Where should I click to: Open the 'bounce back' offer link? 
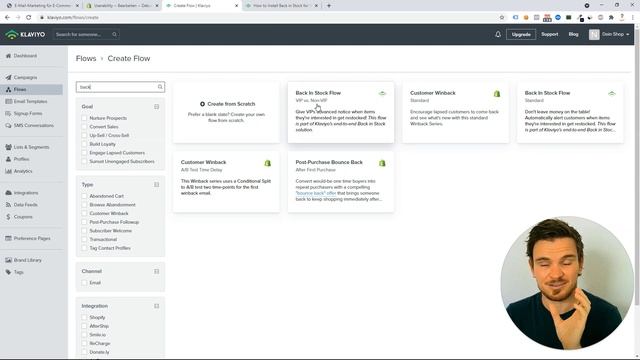pyautogui.click(x=316, y=193)
